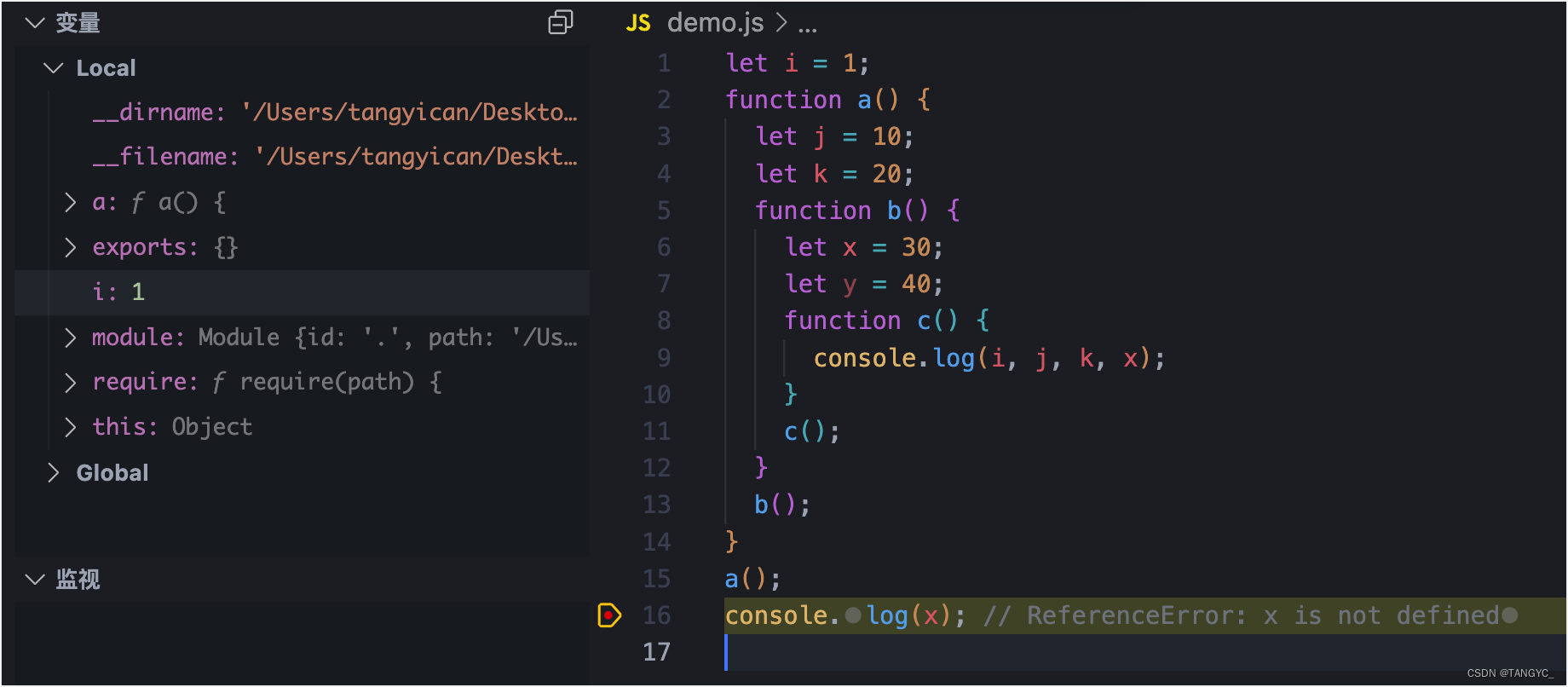
Task: Click the ReferenceError comment on line 16
Action: click(x=1242, y=615)
